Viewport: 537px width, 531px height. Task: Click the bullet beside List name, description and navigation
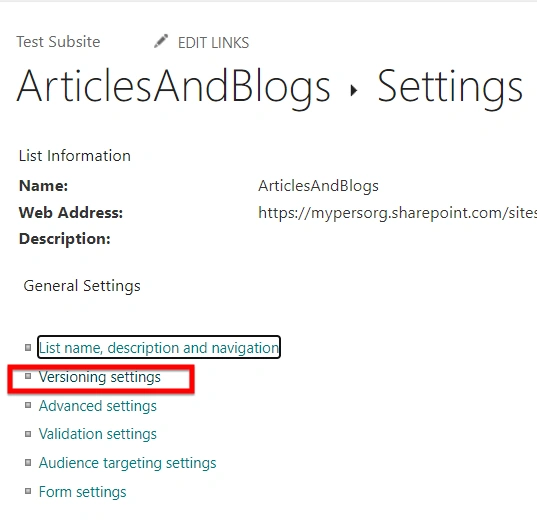point(28,348)
